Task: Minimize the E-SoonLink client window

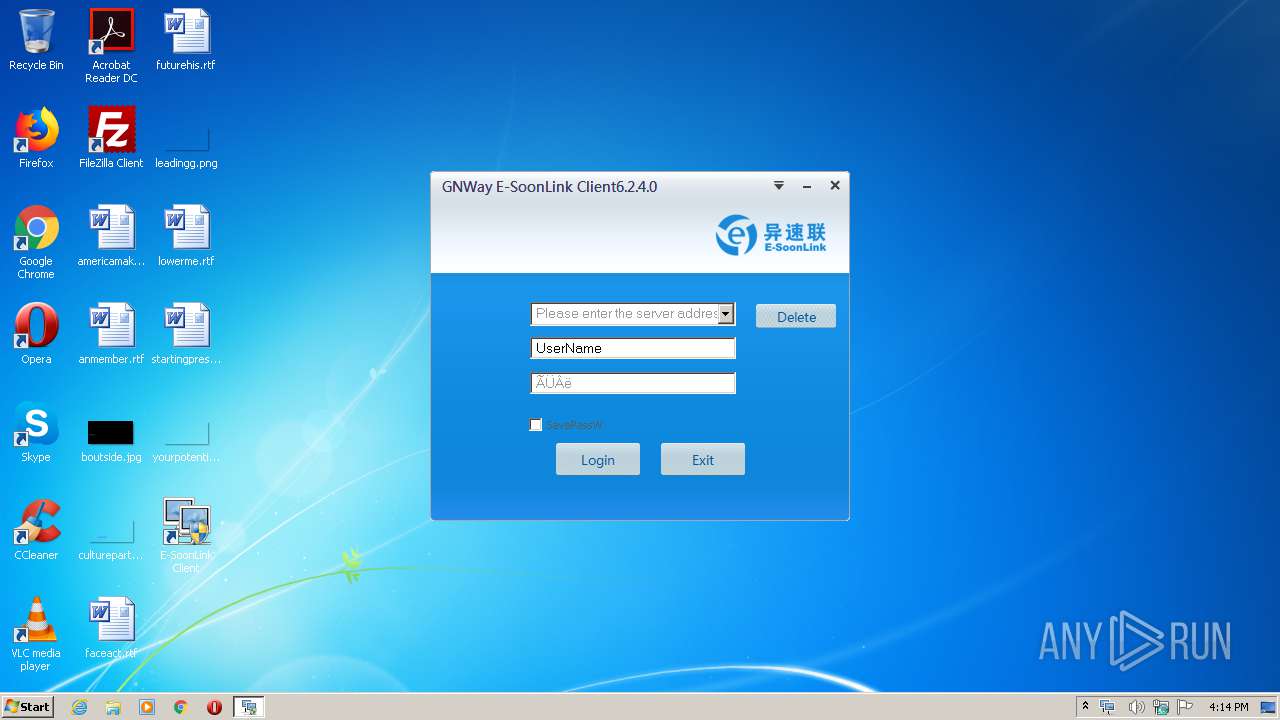Action: pyautogui.click(x=807, y=186)
